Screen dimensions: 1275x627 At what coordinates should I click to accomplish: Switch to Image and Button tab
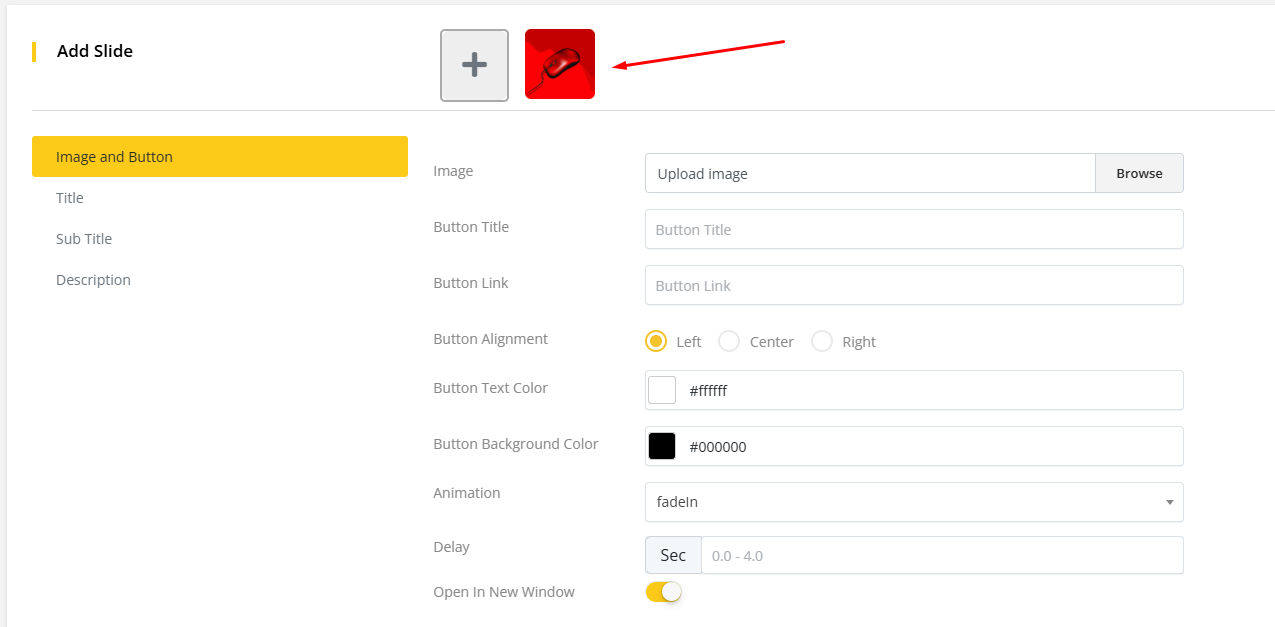pos(219,157)
